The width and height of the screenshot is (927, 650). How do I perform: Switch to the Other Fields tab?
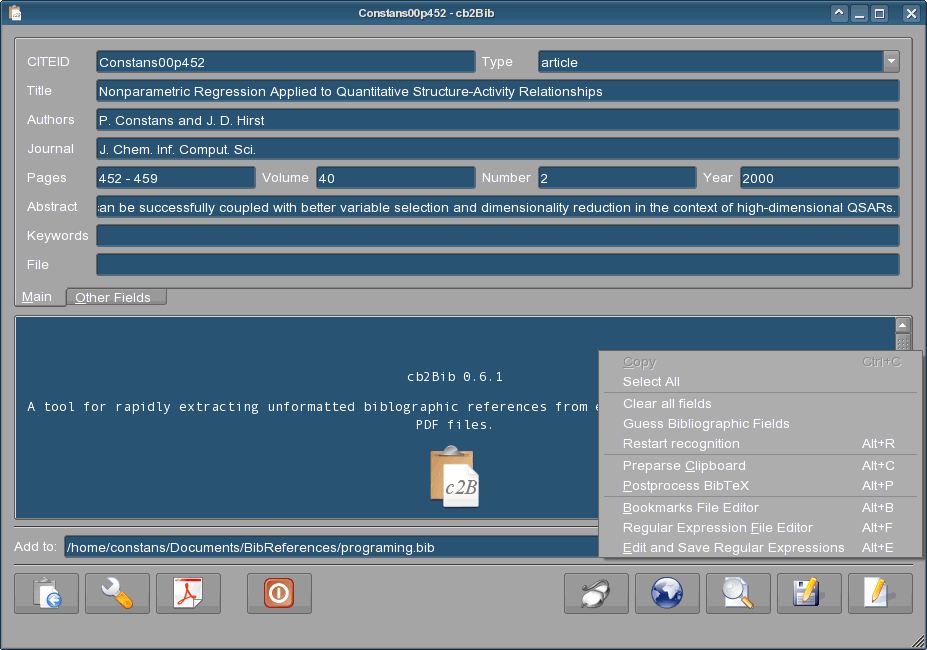[113, 297]
